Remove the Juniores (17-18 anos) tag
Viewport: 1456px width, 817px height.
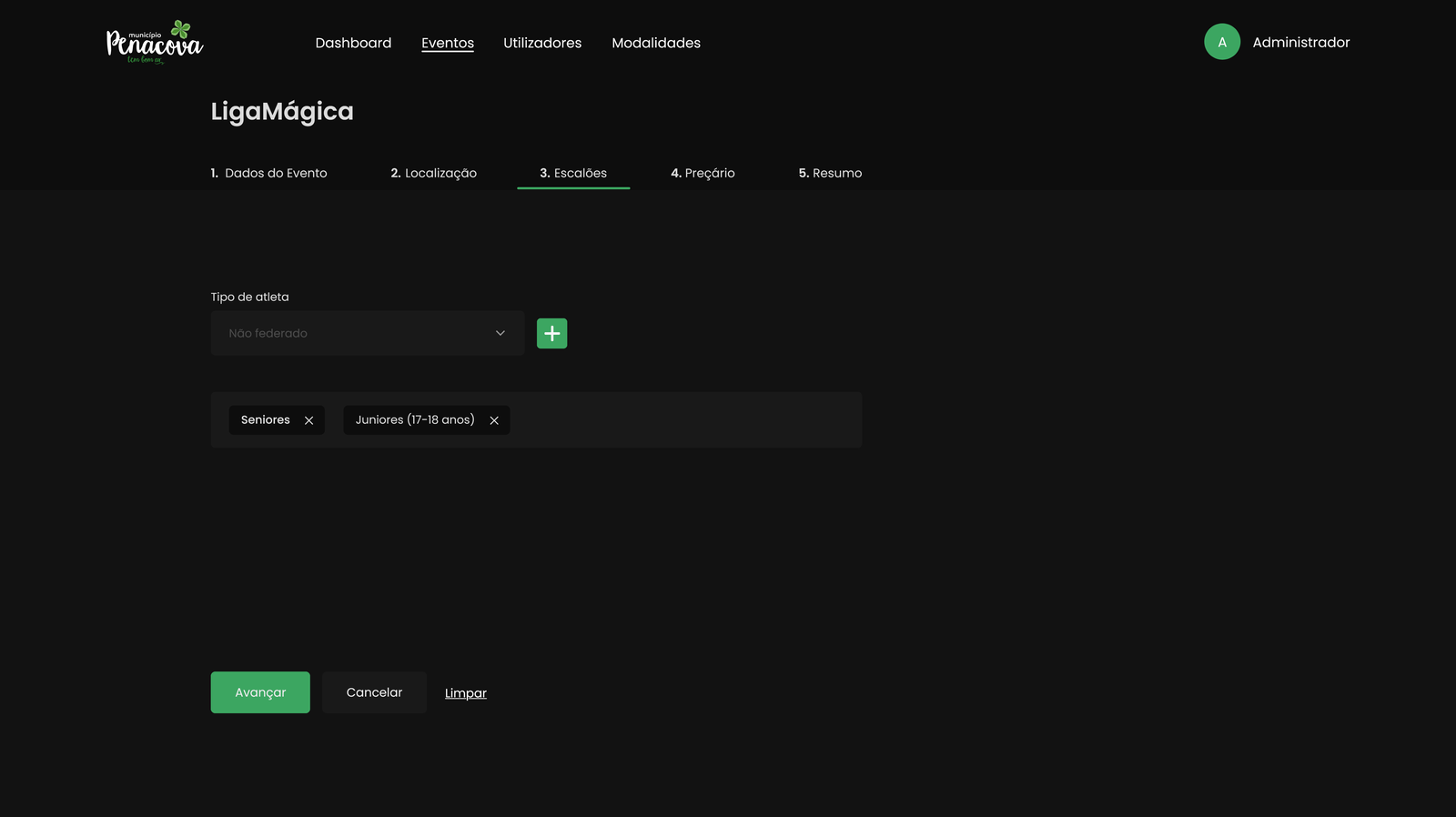click(494, 420)
